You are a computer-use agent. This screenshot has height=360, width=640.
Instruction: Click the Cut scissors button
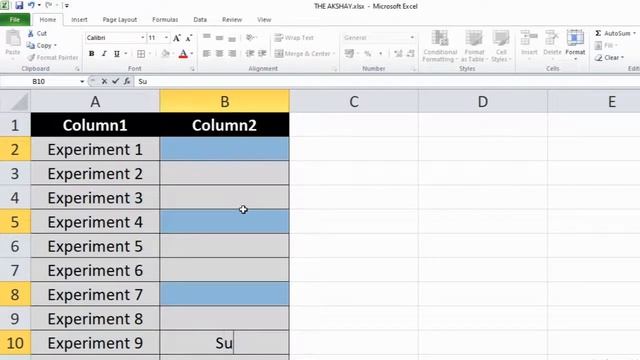click(37, 33)
